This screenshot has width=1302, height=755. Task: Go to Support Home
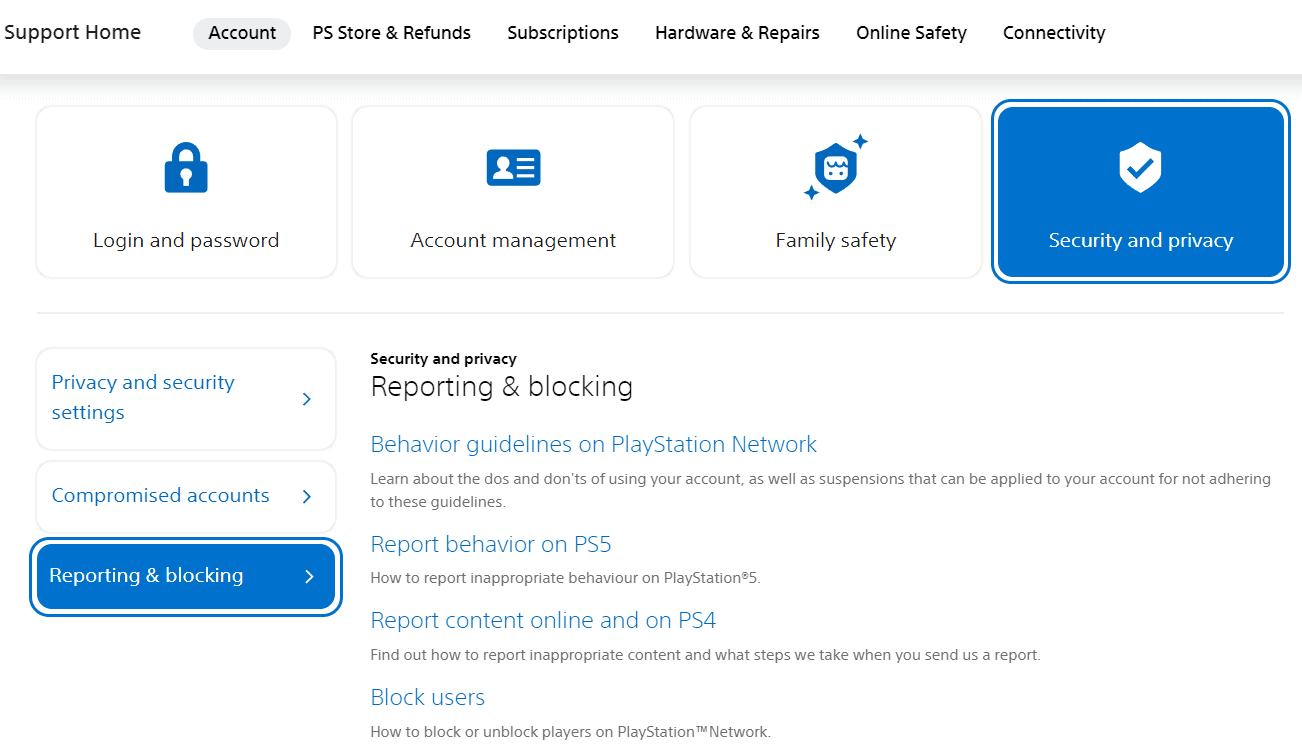[72, 32]
